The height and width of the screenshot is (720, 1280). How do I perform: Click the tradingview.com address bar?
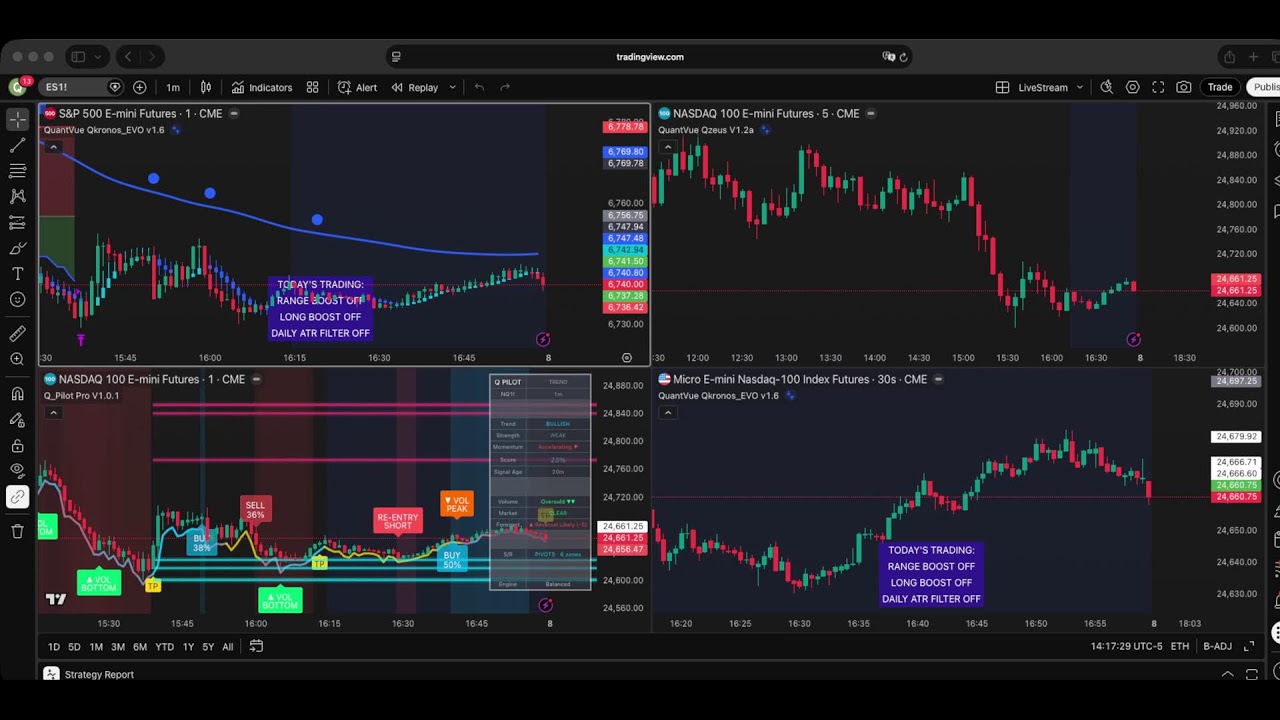[x=650, y=57]
